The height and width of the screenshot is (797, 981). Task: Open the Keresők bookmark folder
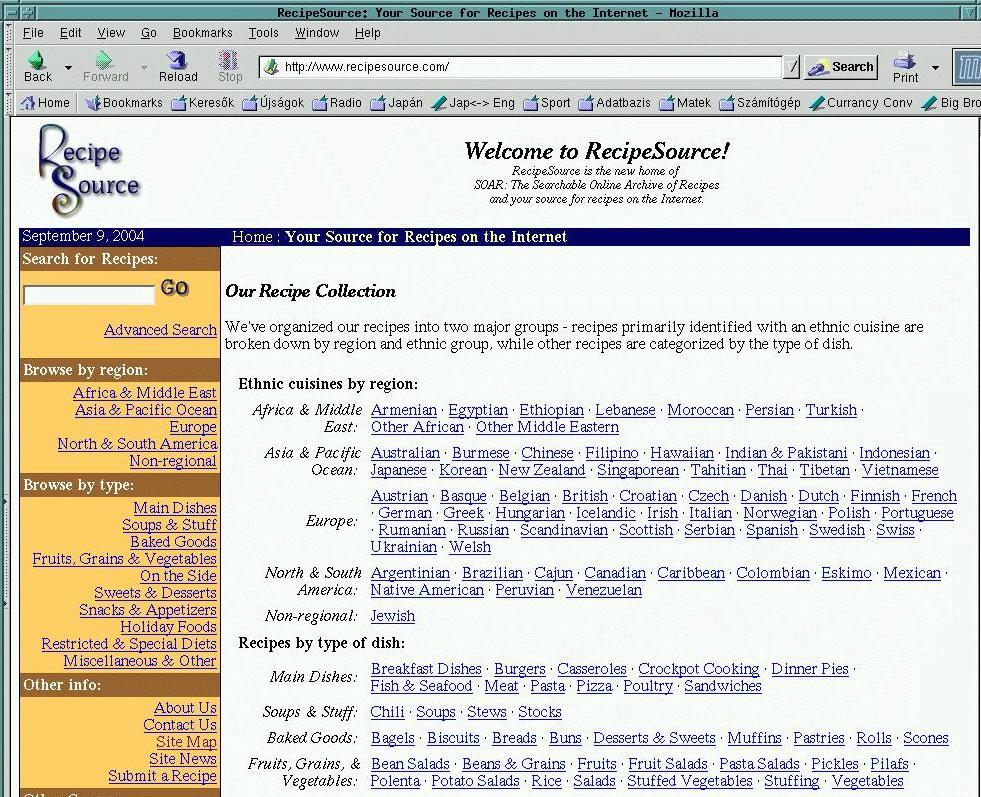point(203,103)
